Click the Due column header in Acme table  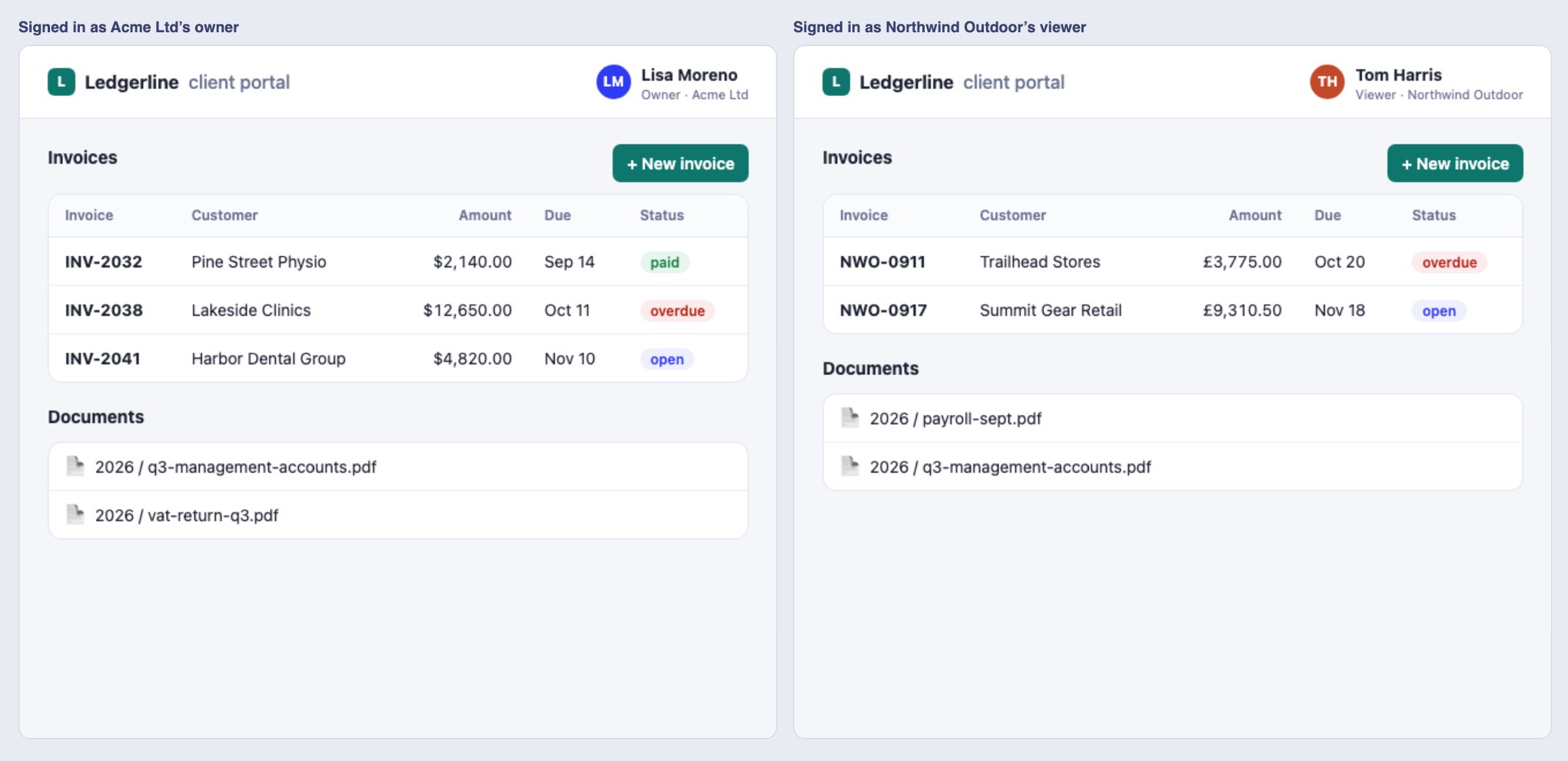pos(557,215)
